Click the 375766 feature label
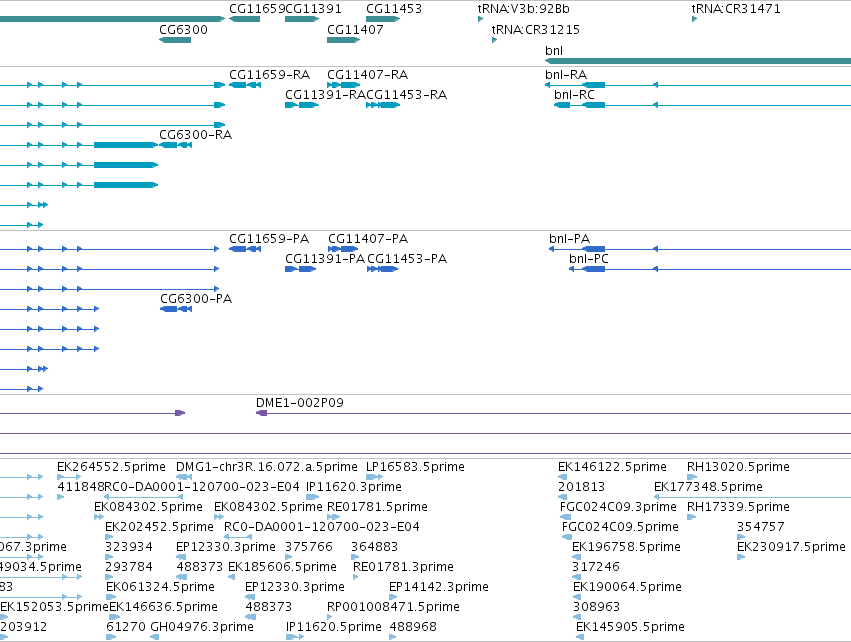Viewport: 851px width, 642px height. (309, 547)
